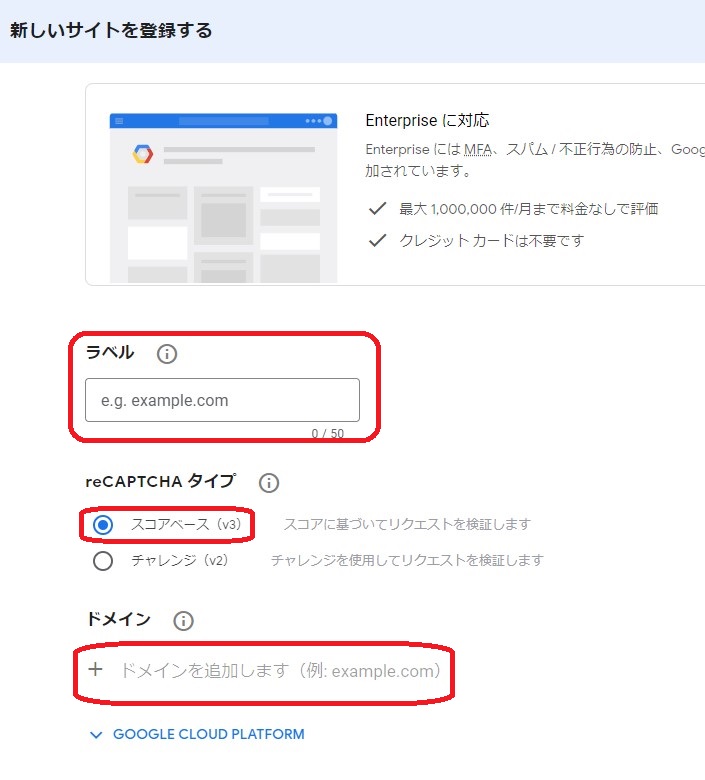Click the スコアに基づいてリクエストを検証します description

click(406, 524)
